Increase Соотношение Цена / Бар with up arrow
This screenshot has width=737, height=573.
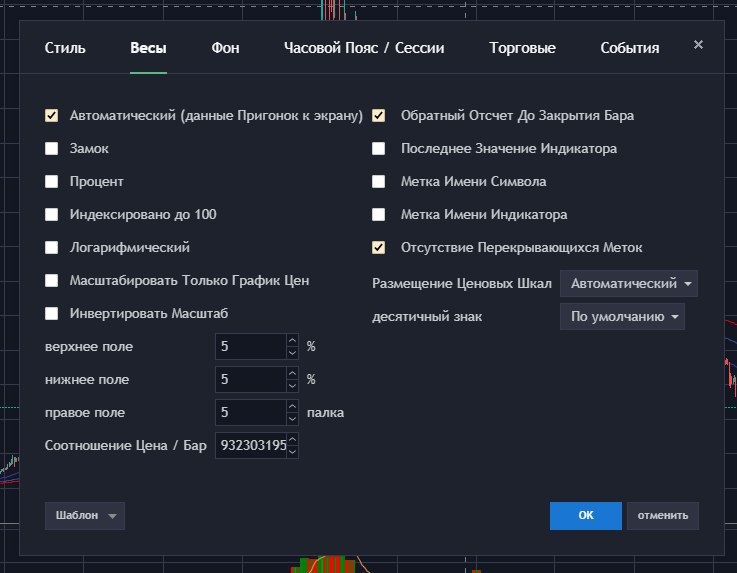click(x=292, y=439)
